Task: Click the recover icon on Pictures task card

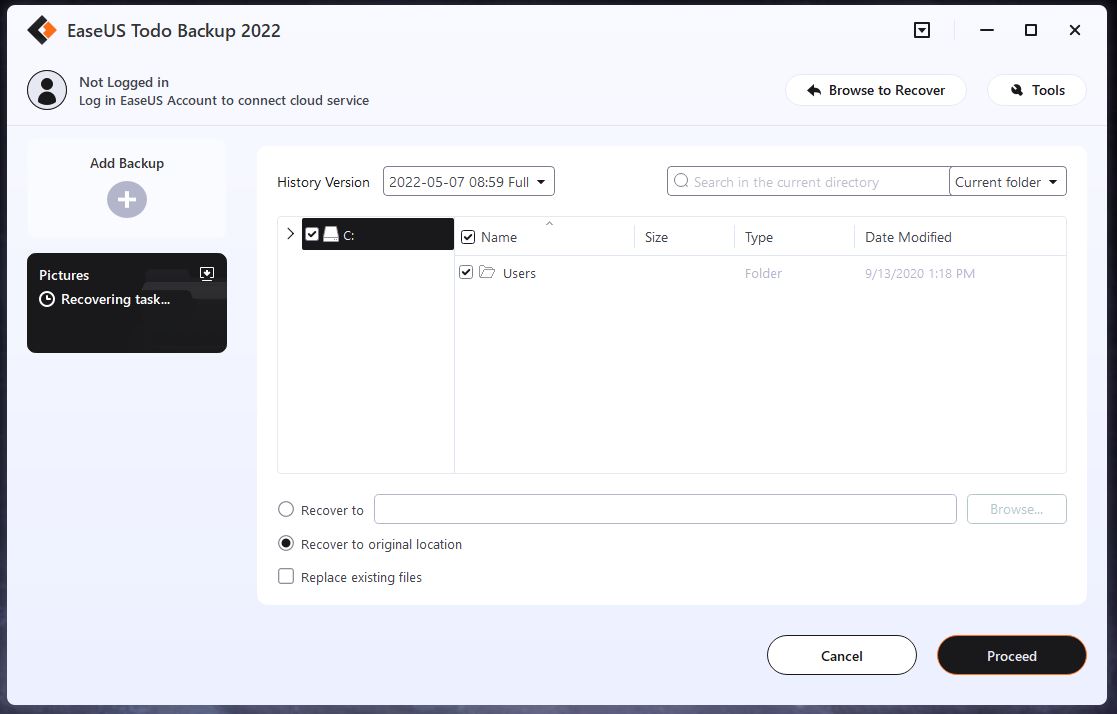Action: (207, 274)
